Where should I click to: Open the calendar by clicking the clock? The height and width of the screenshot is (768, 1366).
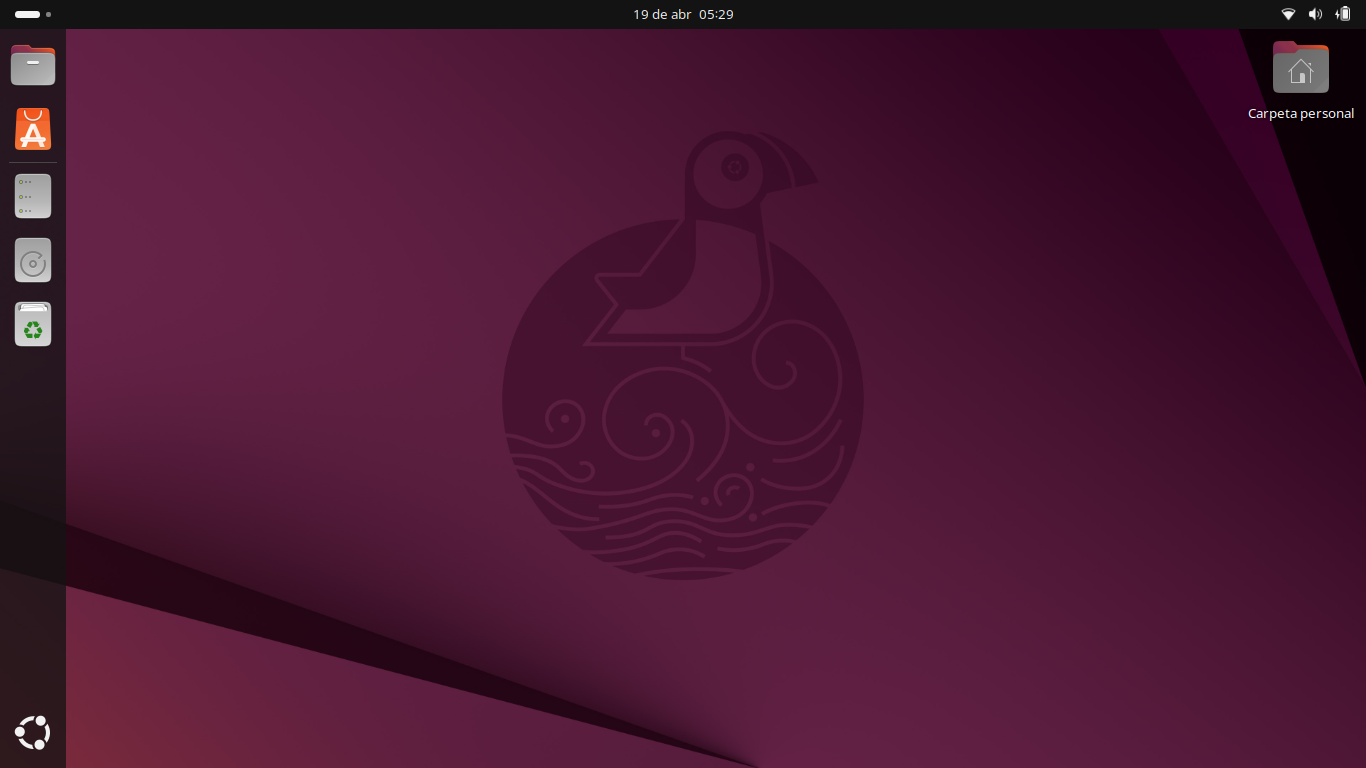pos(683,14)
